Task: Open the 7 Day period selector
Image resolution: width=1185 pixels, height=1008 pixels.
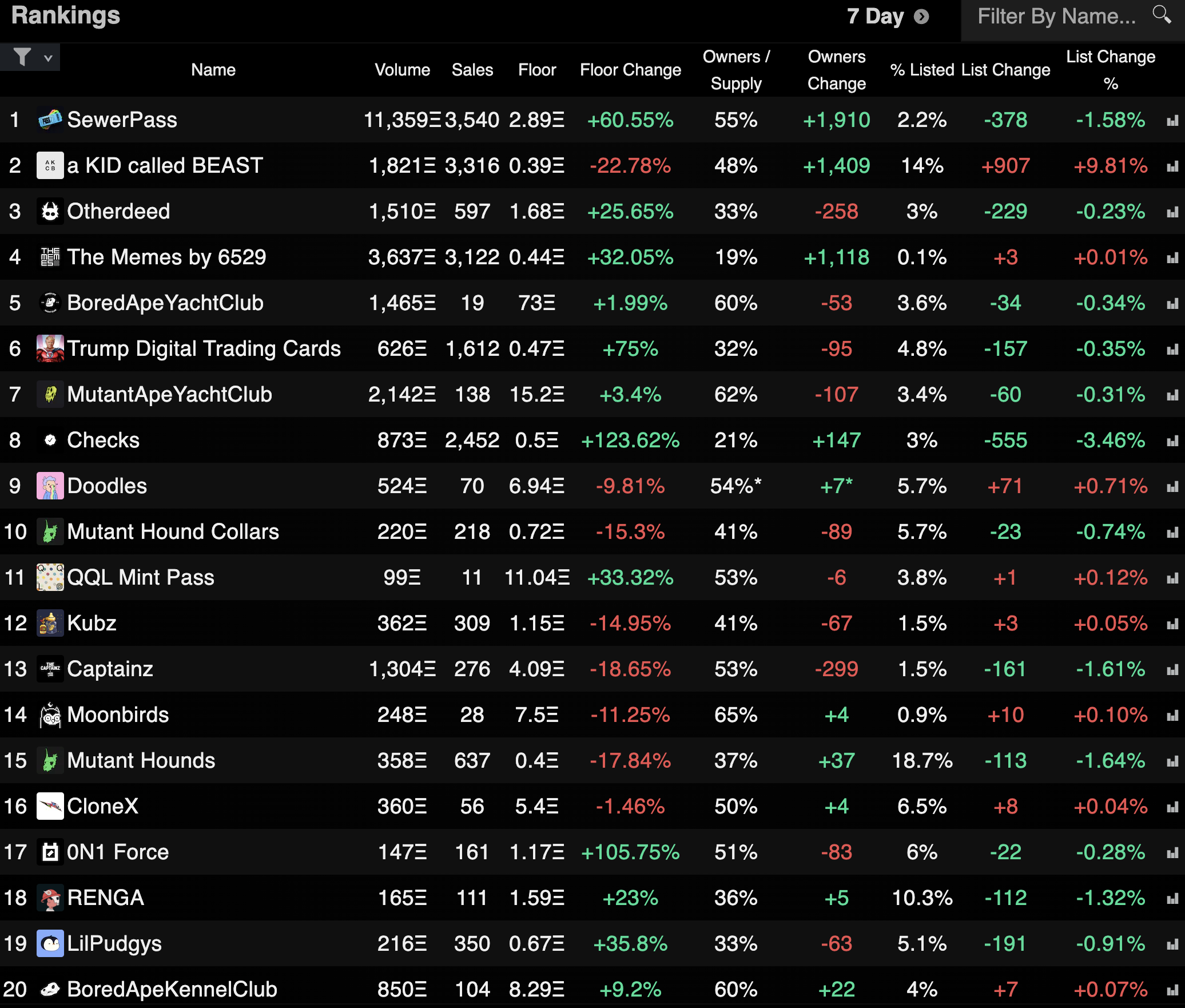Action: [x=875, y=17]
